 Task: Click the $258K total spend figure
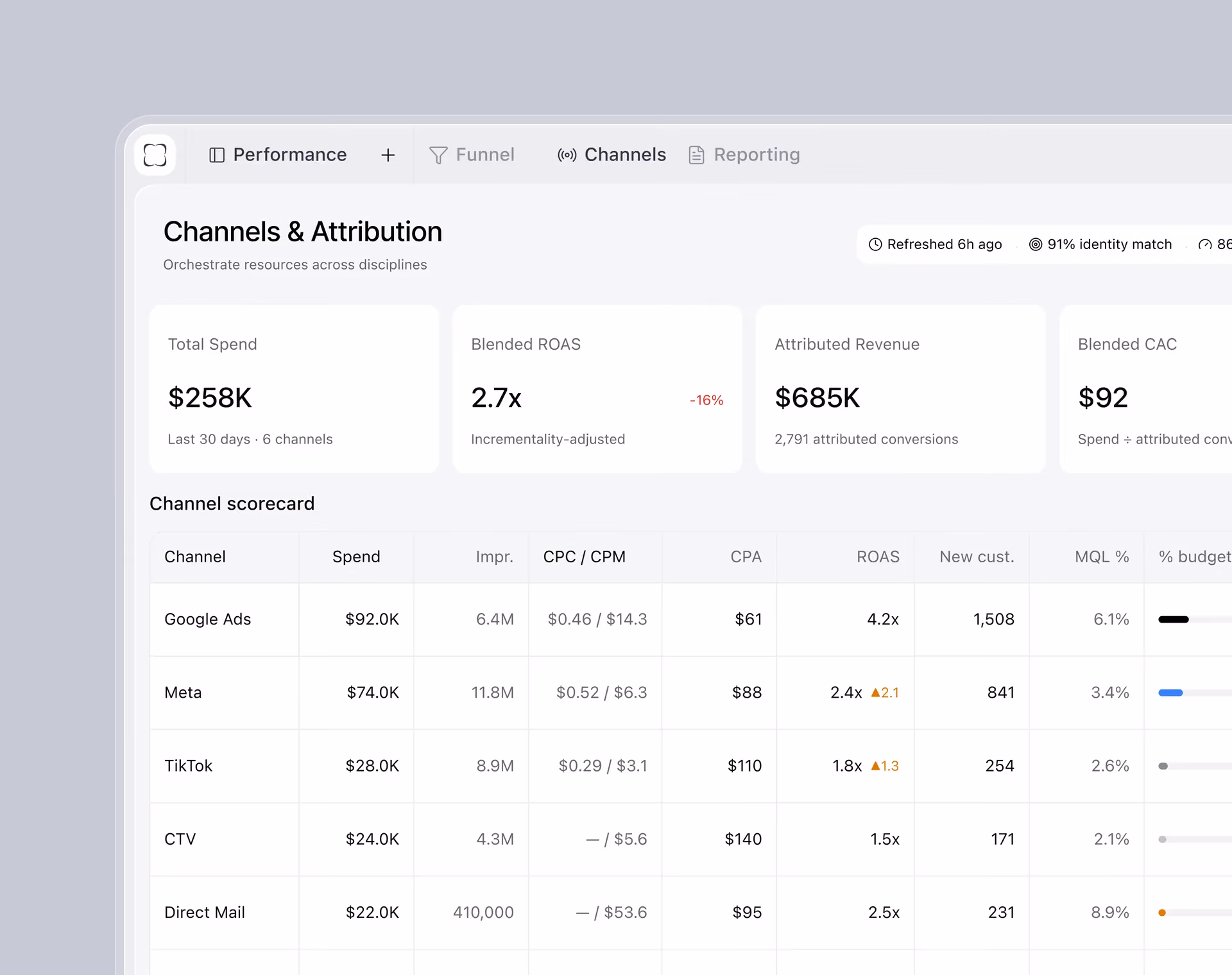tap(210, 398)
